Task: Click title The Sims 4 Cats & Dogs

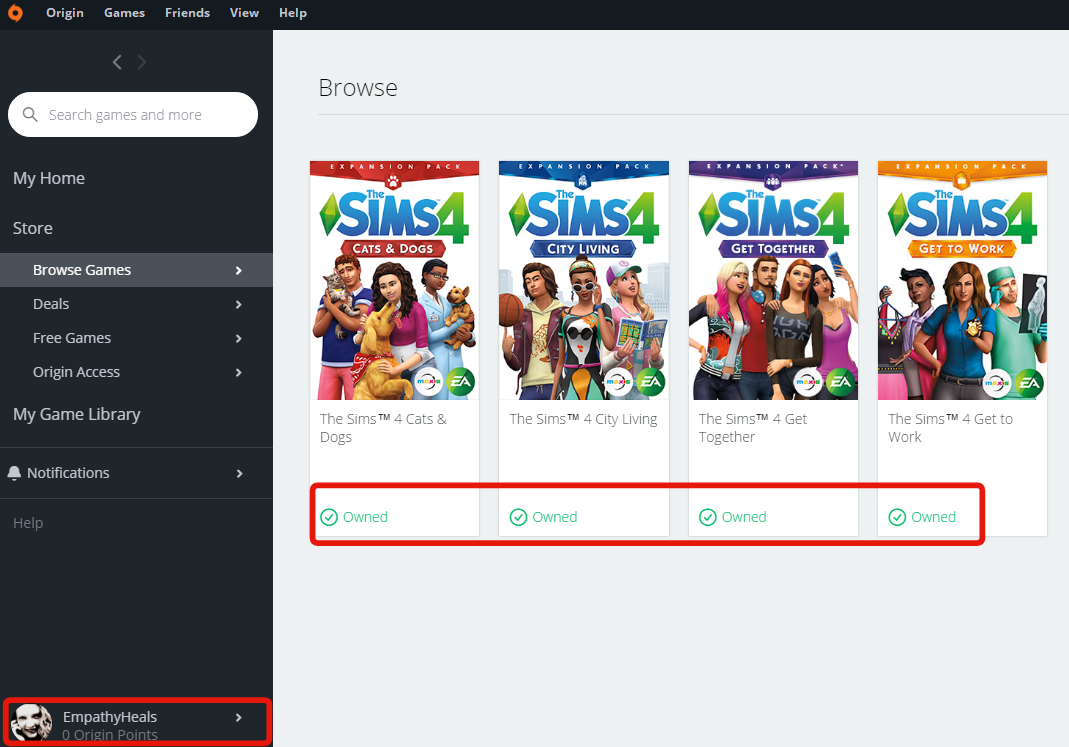Action: (383, 428)
